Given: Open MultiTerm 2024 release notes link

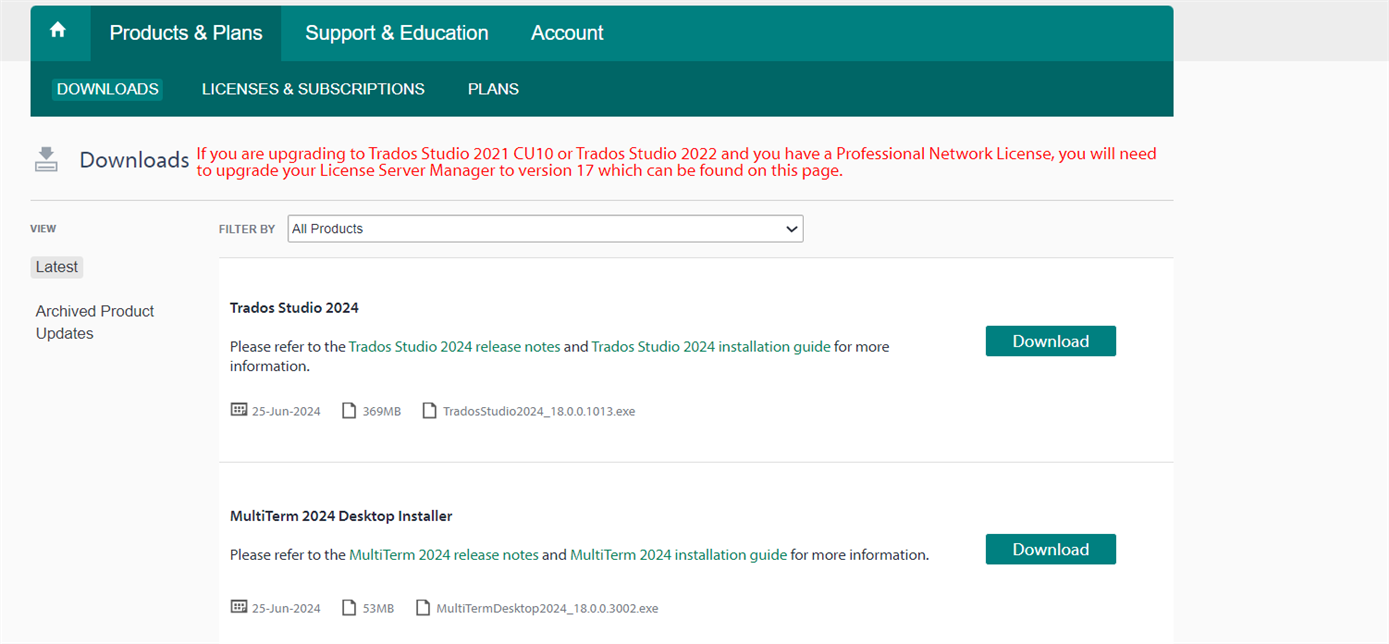Looking at the screenshot, I should click(444, 555).
